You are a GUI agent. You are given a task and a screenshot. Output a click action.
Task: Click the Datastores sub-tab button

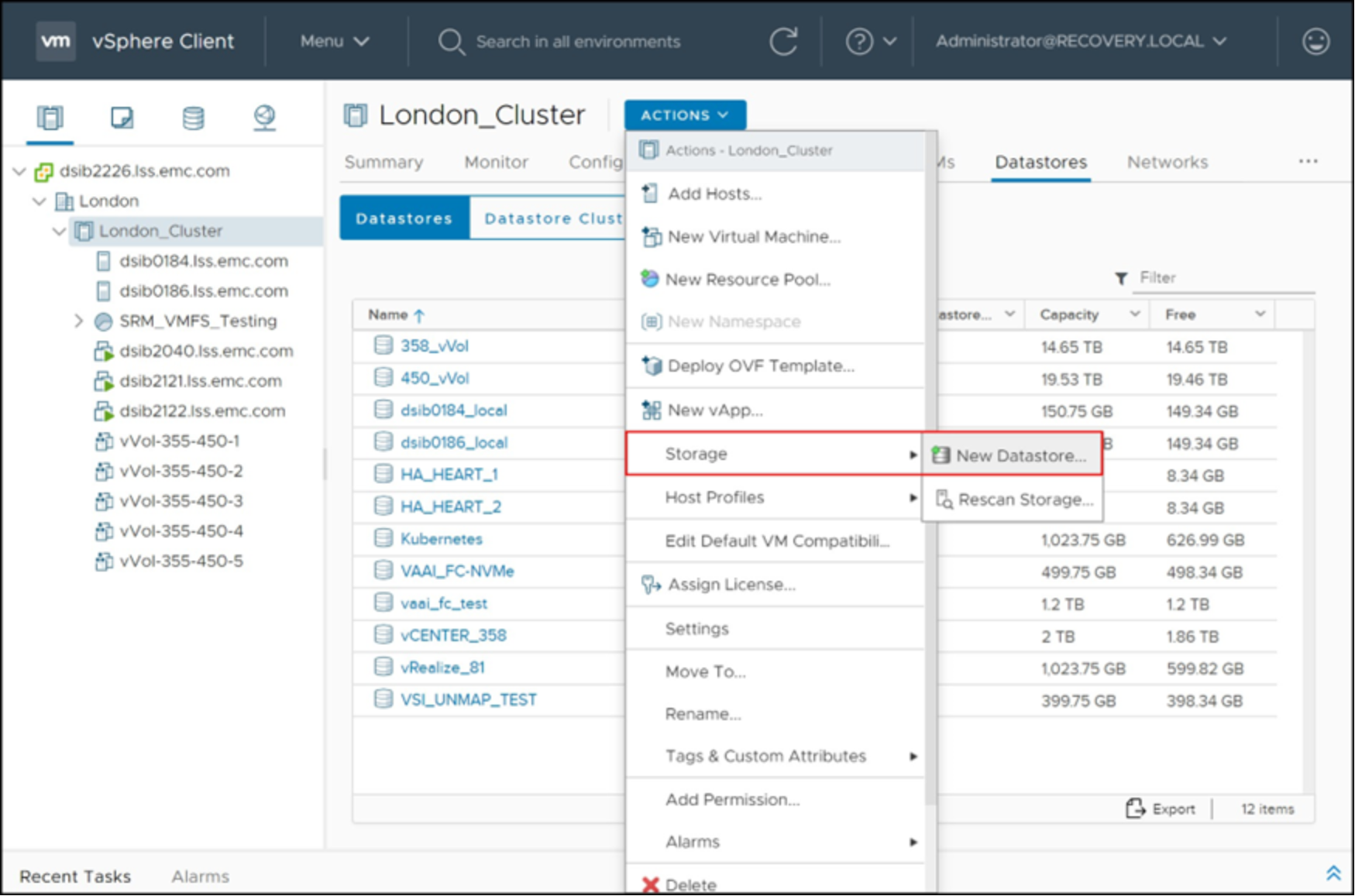coord(404,218)
